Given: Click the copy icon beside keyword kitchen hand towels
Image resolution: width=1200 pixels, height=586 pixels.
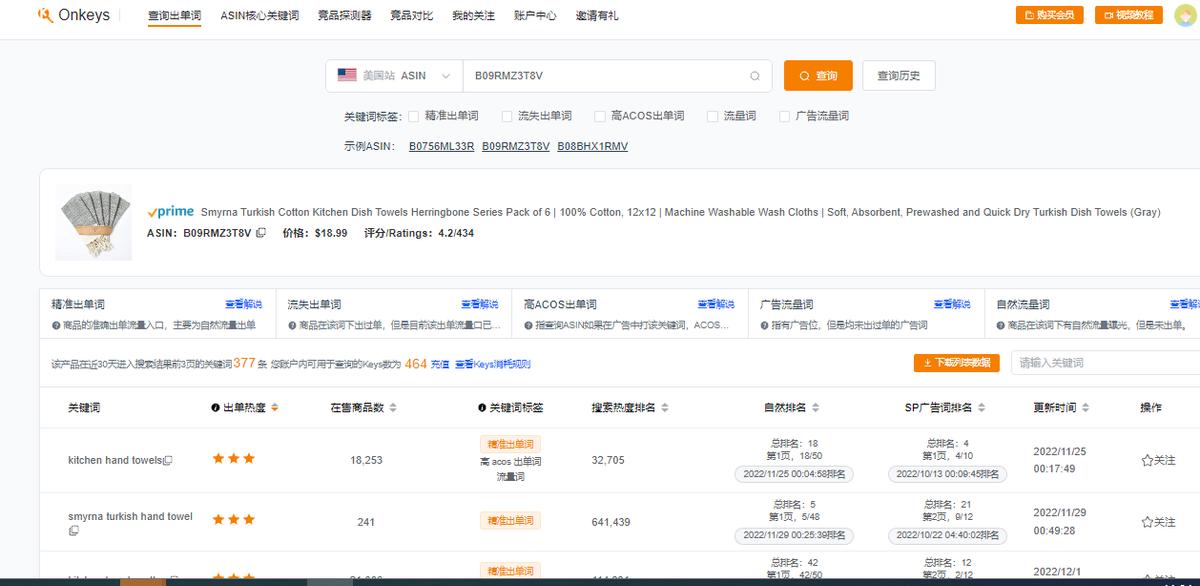Looking at the screenshot, I should point(168,460).
